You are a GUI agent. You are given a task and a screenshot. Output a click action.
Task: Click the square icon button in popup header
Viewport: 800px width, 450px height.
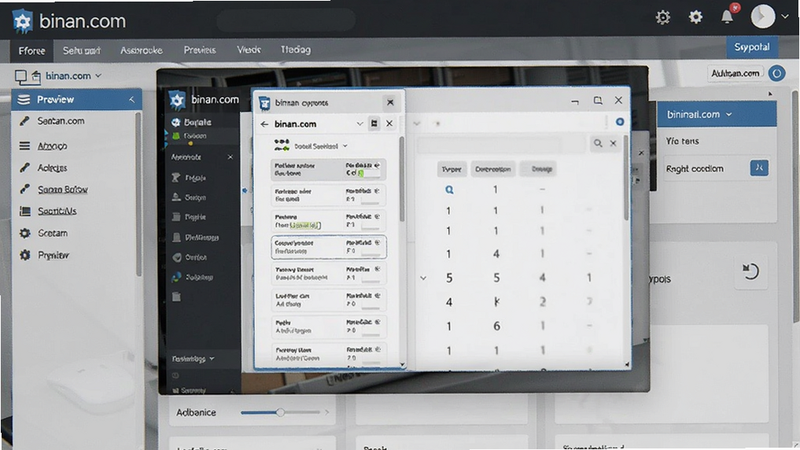click(374, 123)
